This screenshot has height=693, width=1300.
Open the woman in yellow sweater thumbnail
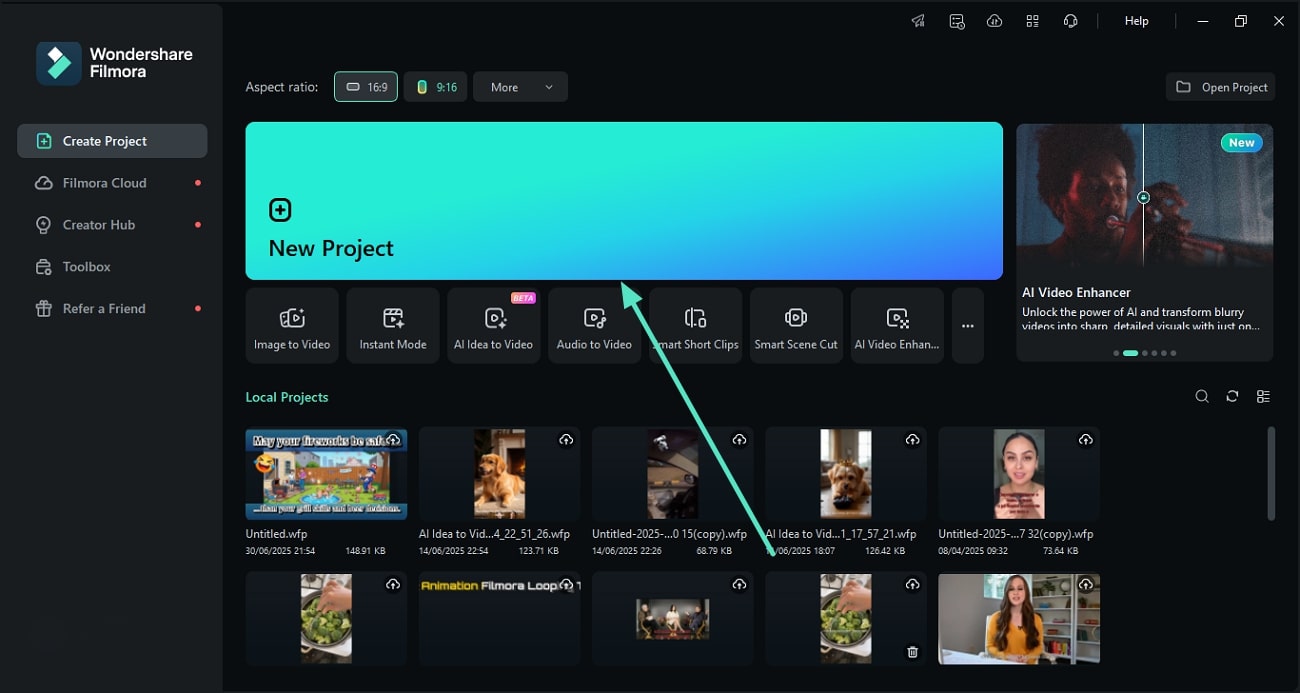[1019, 619]
